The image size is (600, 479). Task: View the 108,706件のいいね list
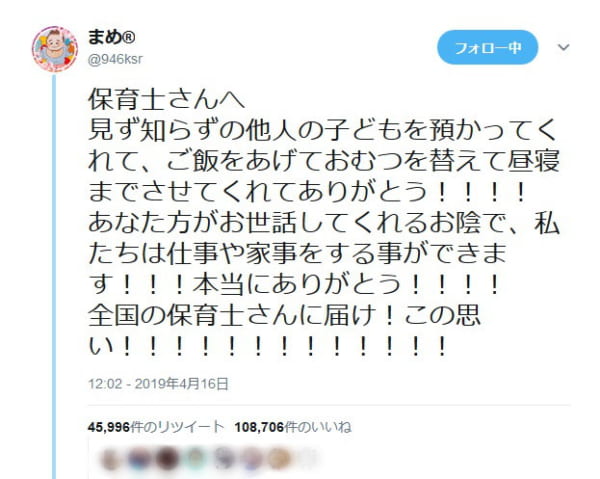[293, 427]
